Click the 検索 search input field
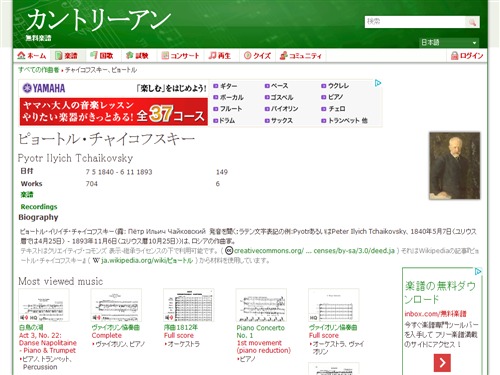The image size is (500, 375). click(415, 22)
